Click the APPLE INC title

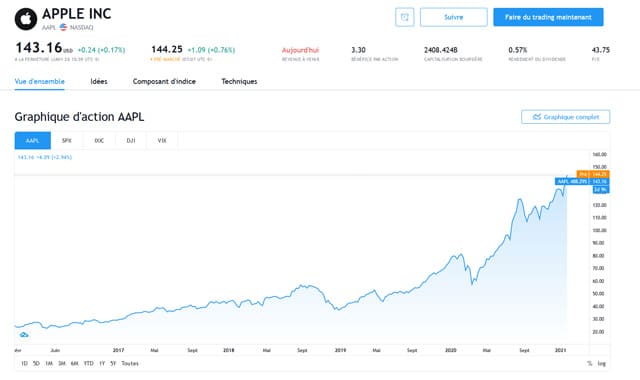pos(77,14)
